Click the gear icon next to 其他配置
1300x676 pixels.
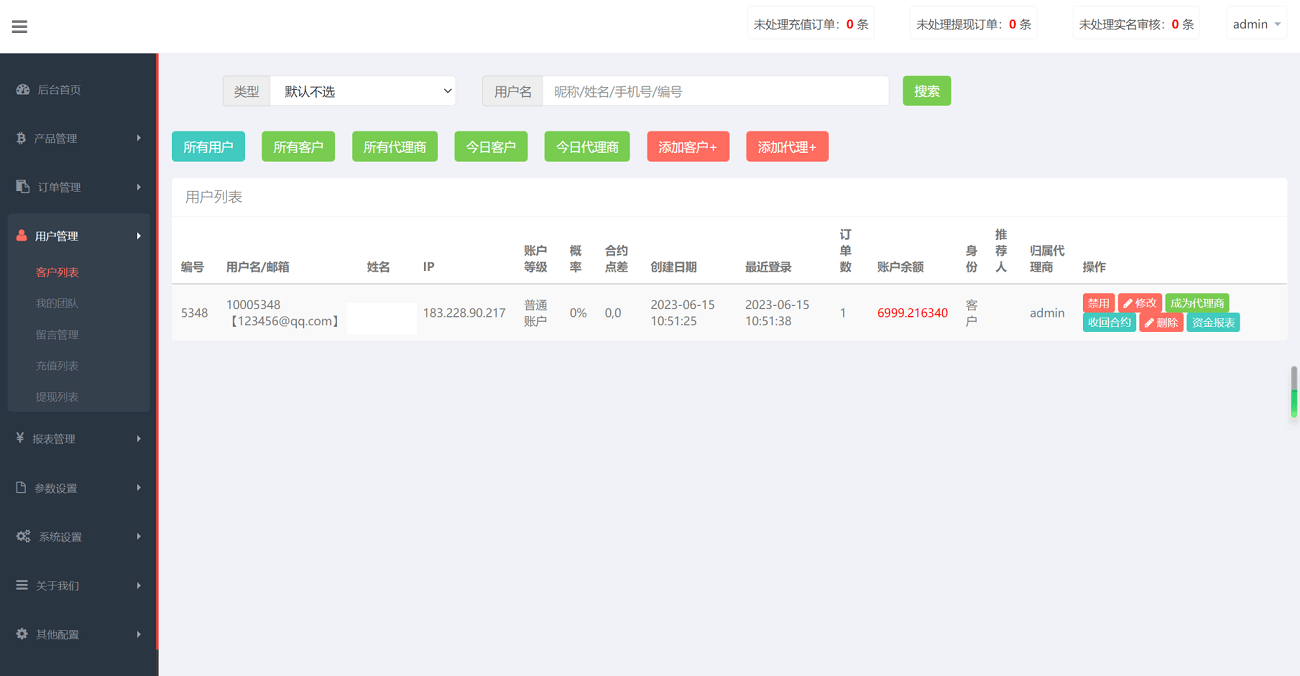pos(22,634)
